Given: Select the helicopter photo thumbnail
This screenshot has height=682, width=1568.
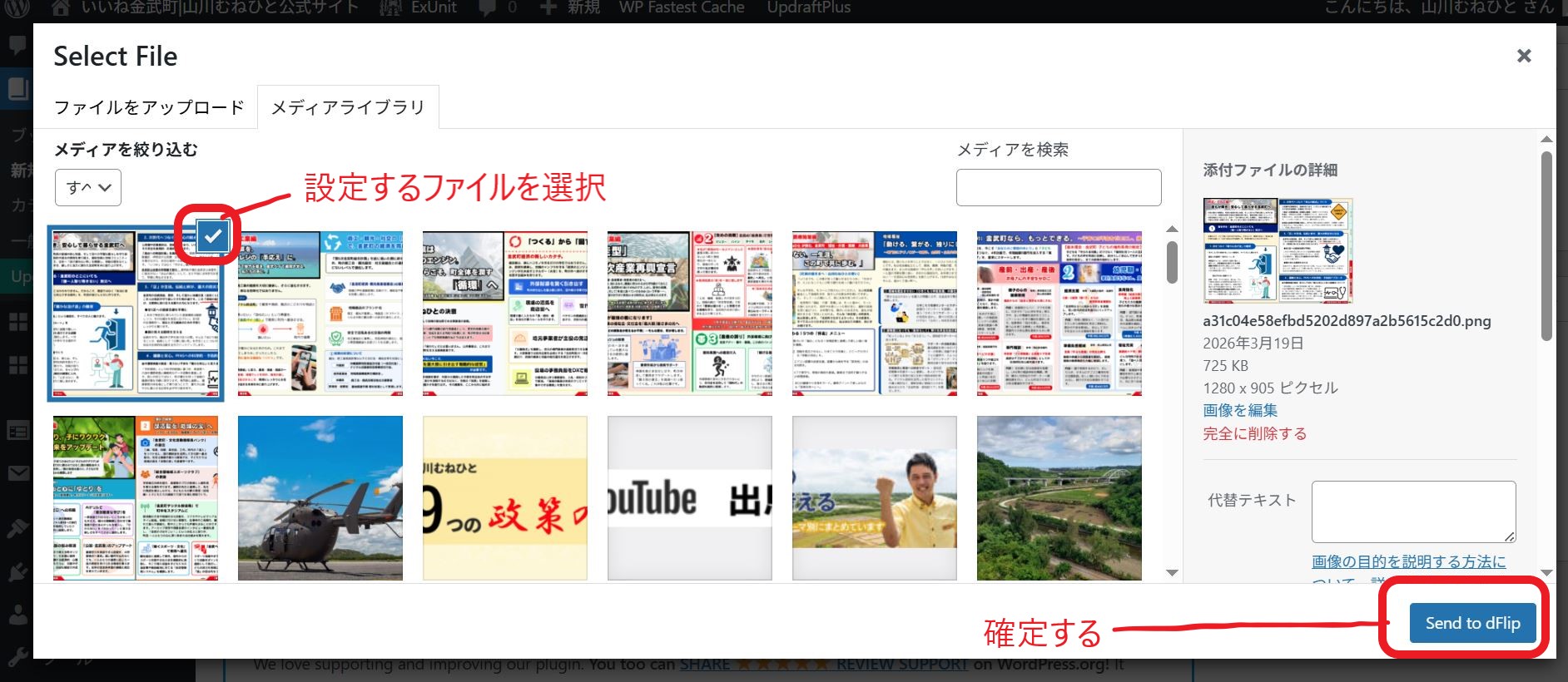Looking at the screenshot, I should pyautogui.click(x=320, y=497).
